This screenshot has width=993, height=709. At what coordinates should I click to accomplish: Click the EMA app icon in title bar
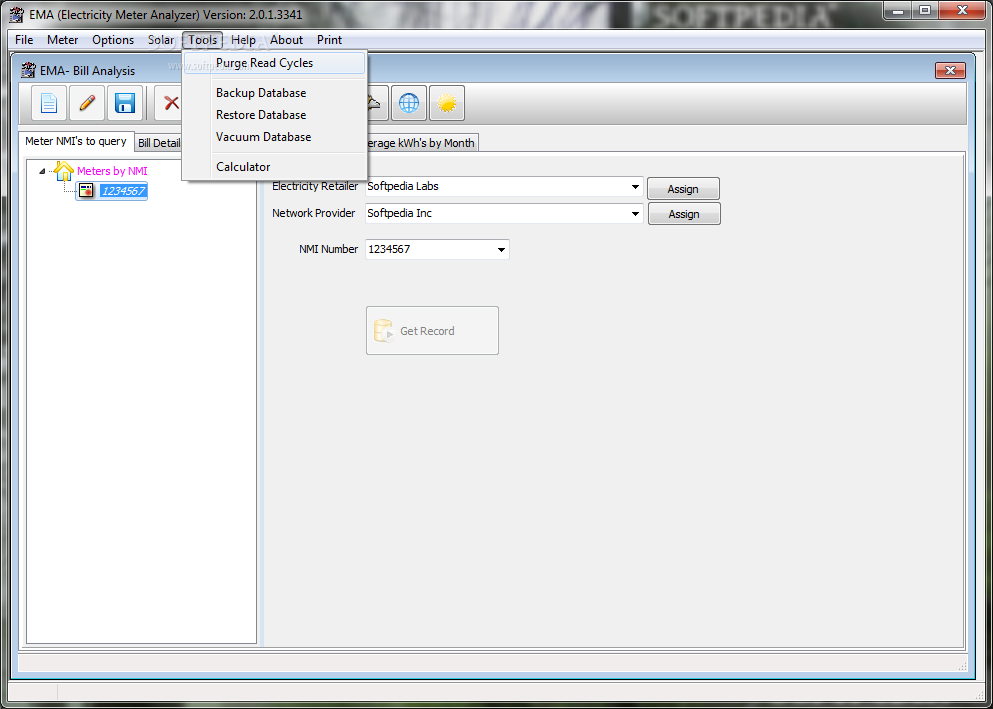pyautogui.click(x=16, y=15)
